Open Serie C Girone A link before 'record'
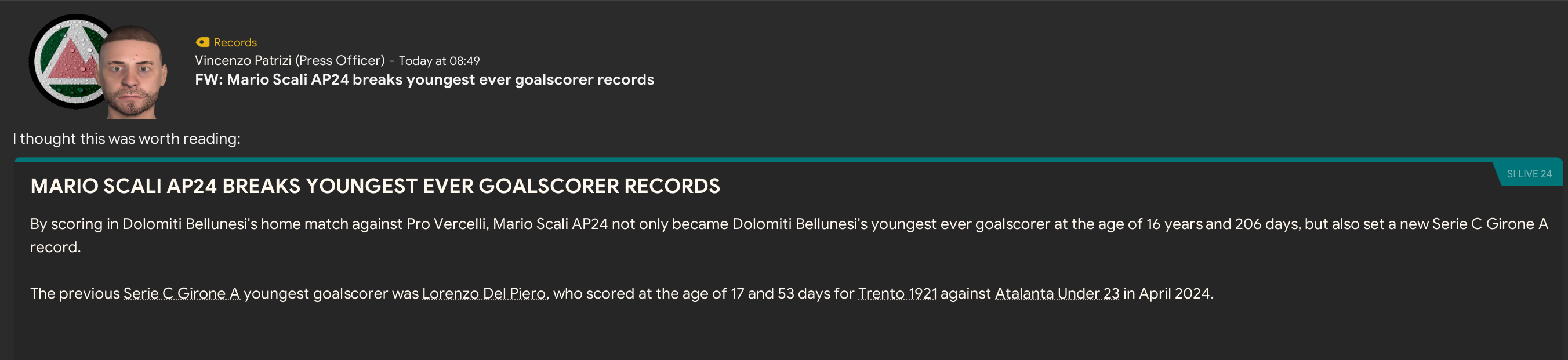 (x=1490, y=224)
